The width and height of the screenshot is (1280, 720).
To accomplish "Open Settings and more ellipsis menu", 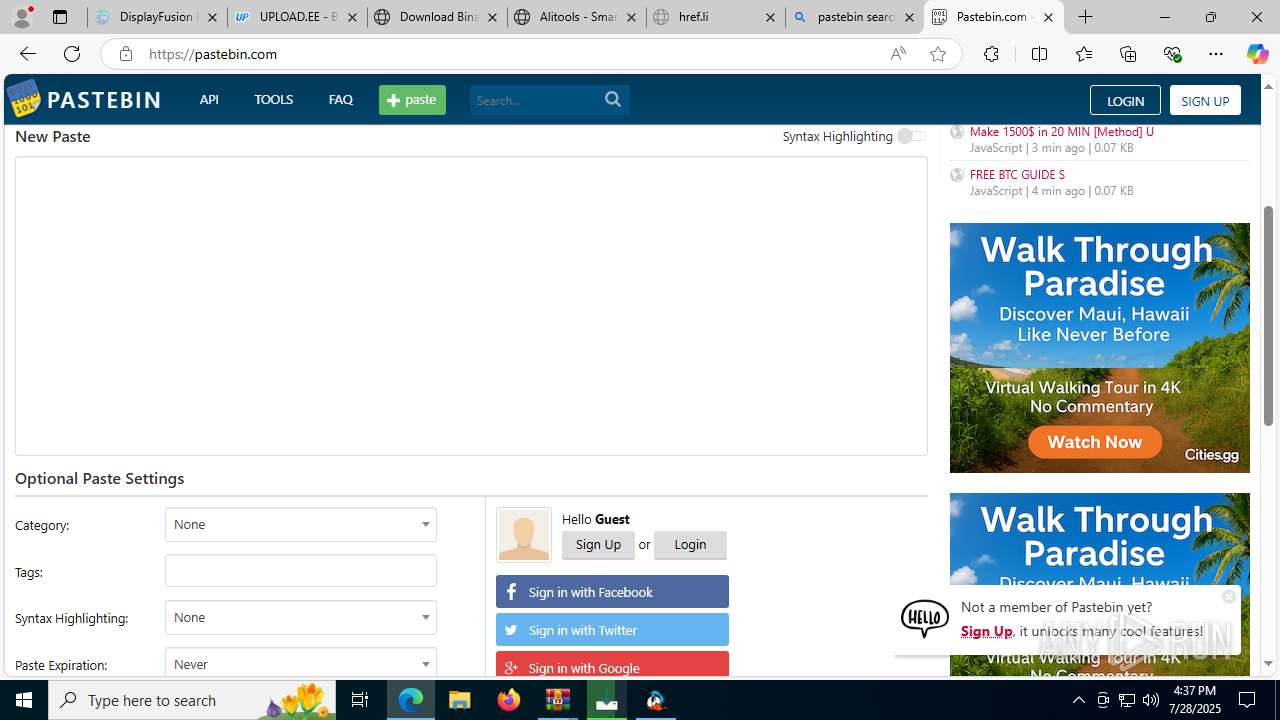I will tap(1216, 54).
